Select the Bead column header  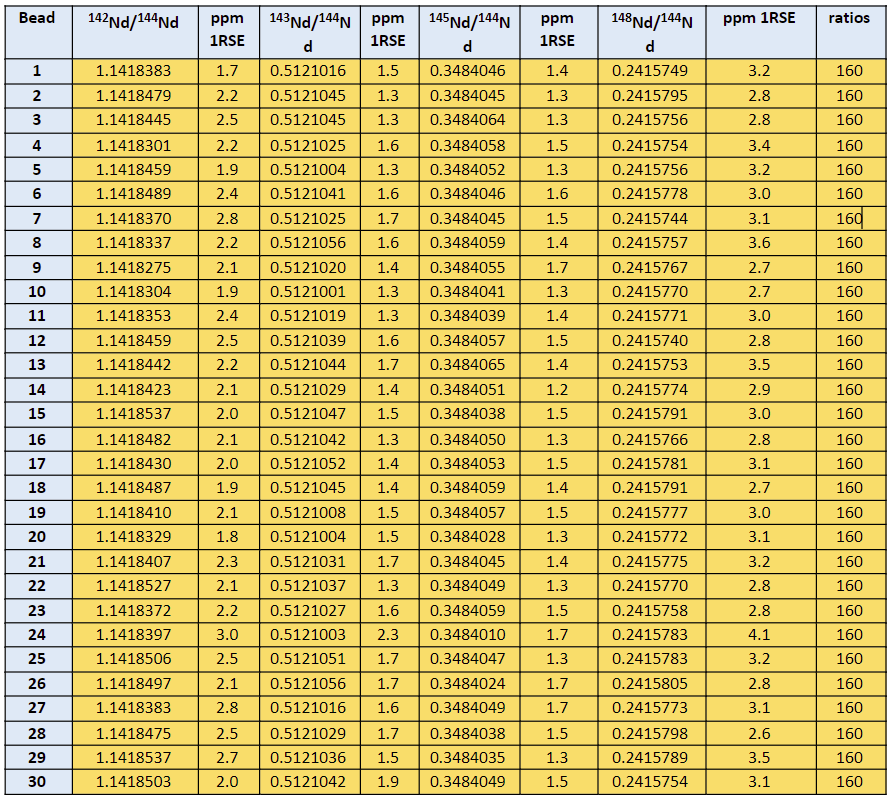(38, 32)
